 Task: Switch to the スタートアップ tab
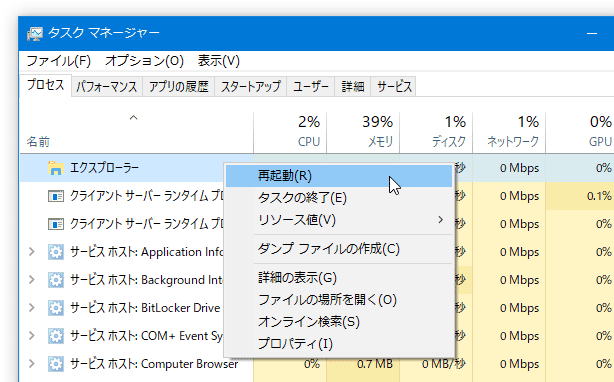pos(251,86)
